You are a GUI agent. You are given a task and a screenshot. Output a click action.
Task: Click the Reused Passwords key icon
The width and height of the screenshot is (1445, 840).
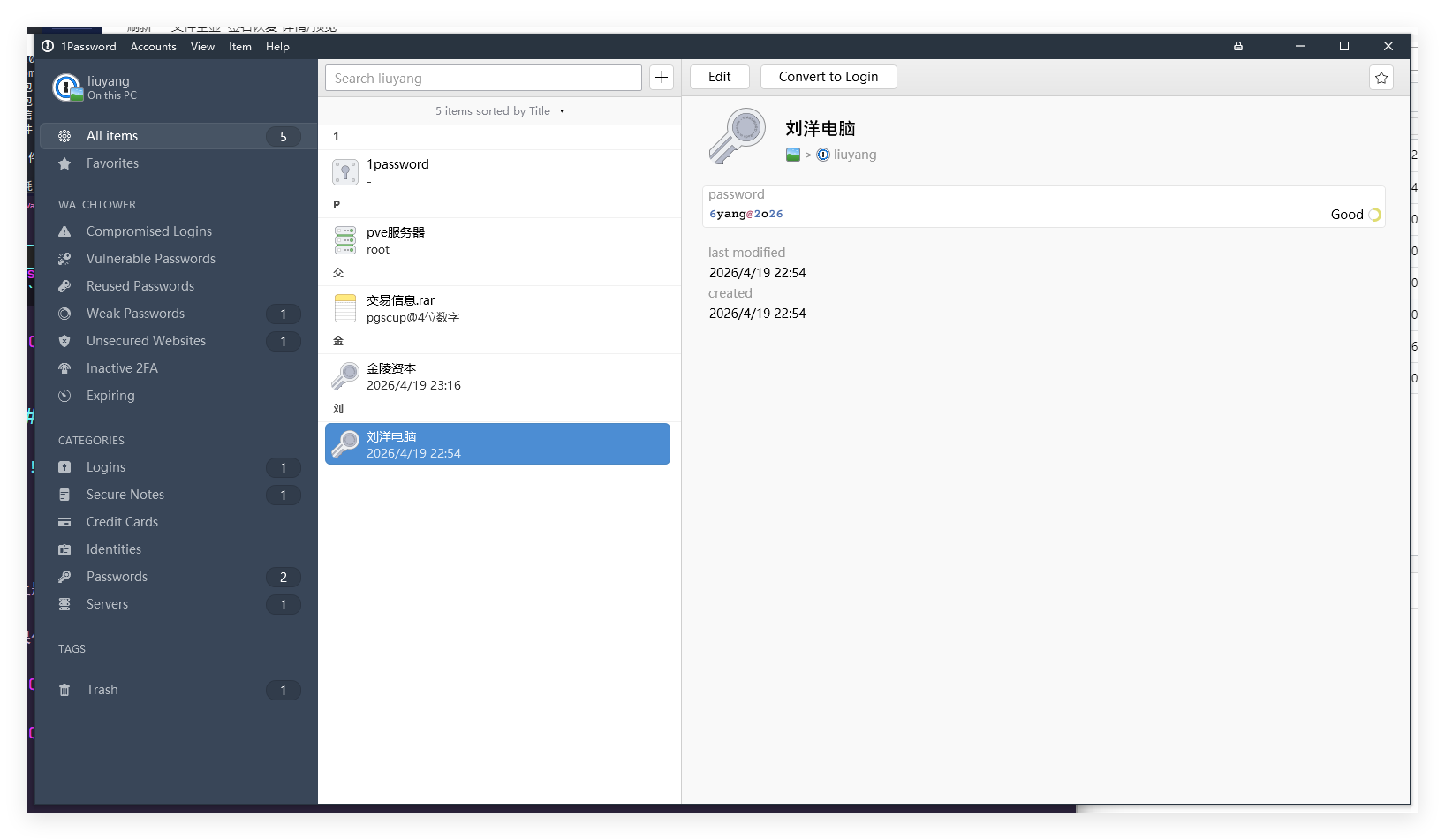64,286
